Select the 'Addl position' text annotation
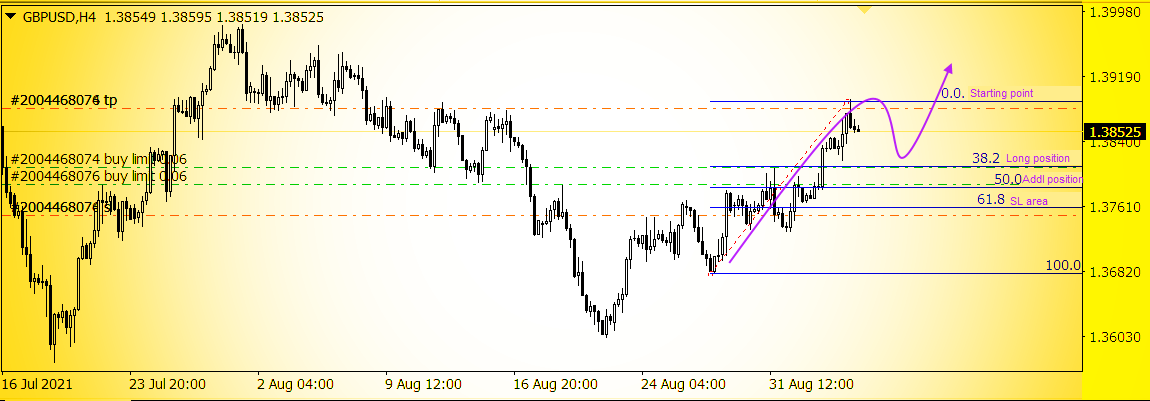Viewport: 1150px width, 401px height. (1051, 180)
